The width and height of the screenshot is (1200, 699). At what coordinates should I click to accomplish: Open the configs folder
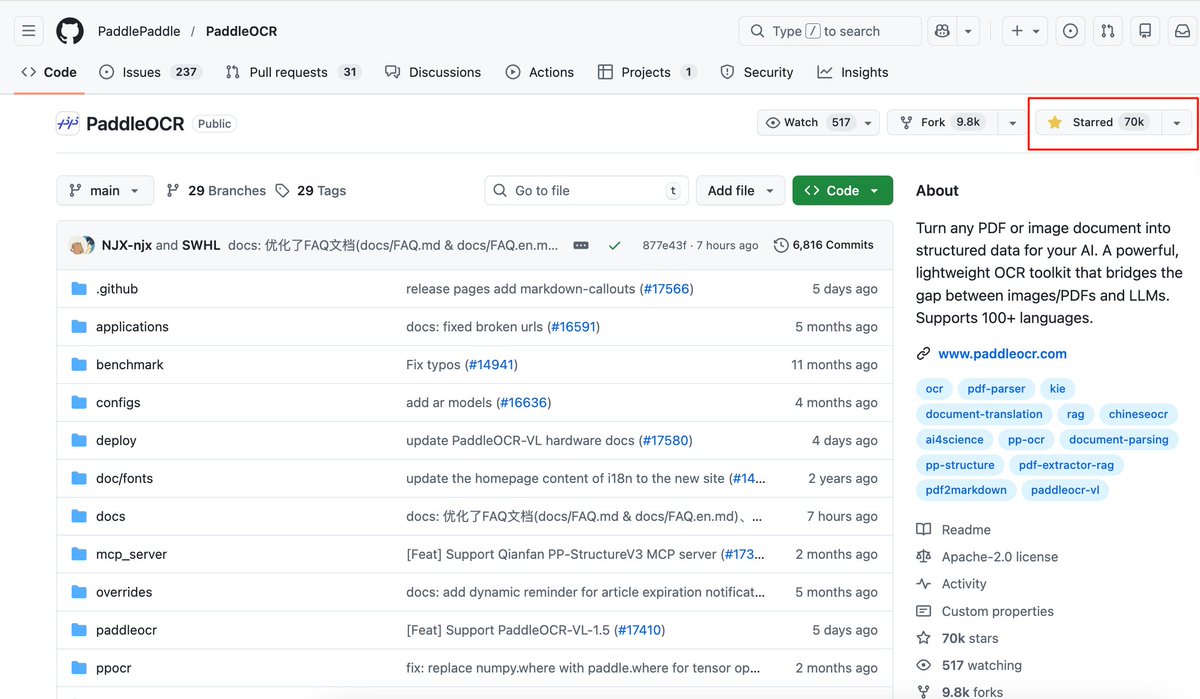(x=118, y=403)
